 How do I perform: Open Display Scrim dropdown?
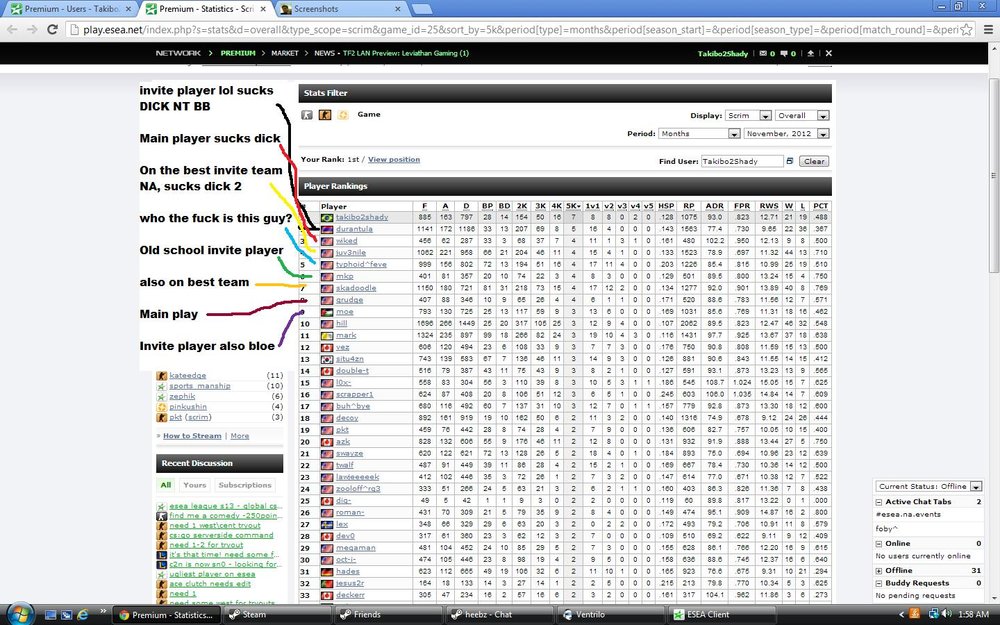coord(748,115)
